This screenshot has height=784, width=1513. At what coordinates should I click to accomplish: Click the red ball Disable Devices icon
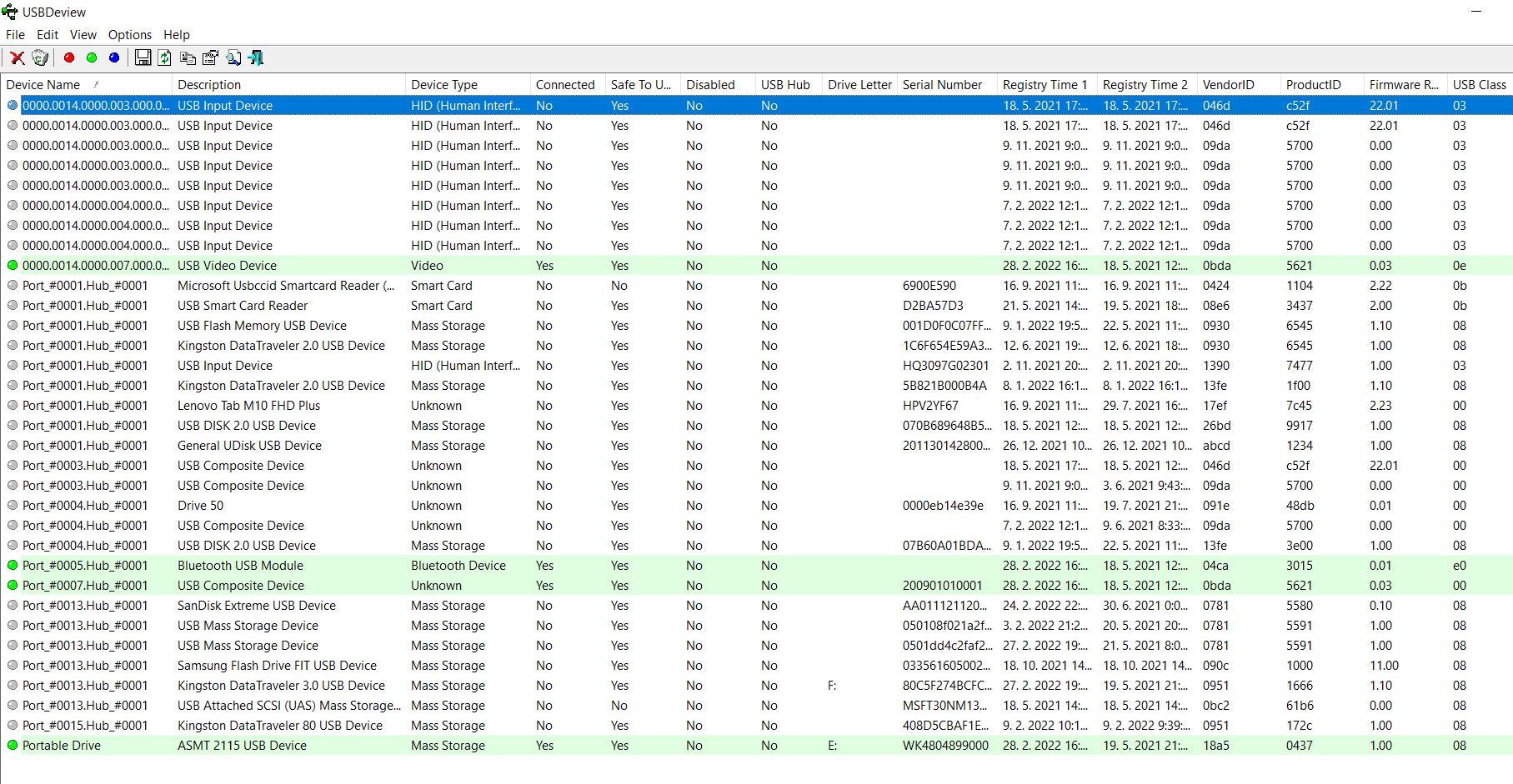69,57
